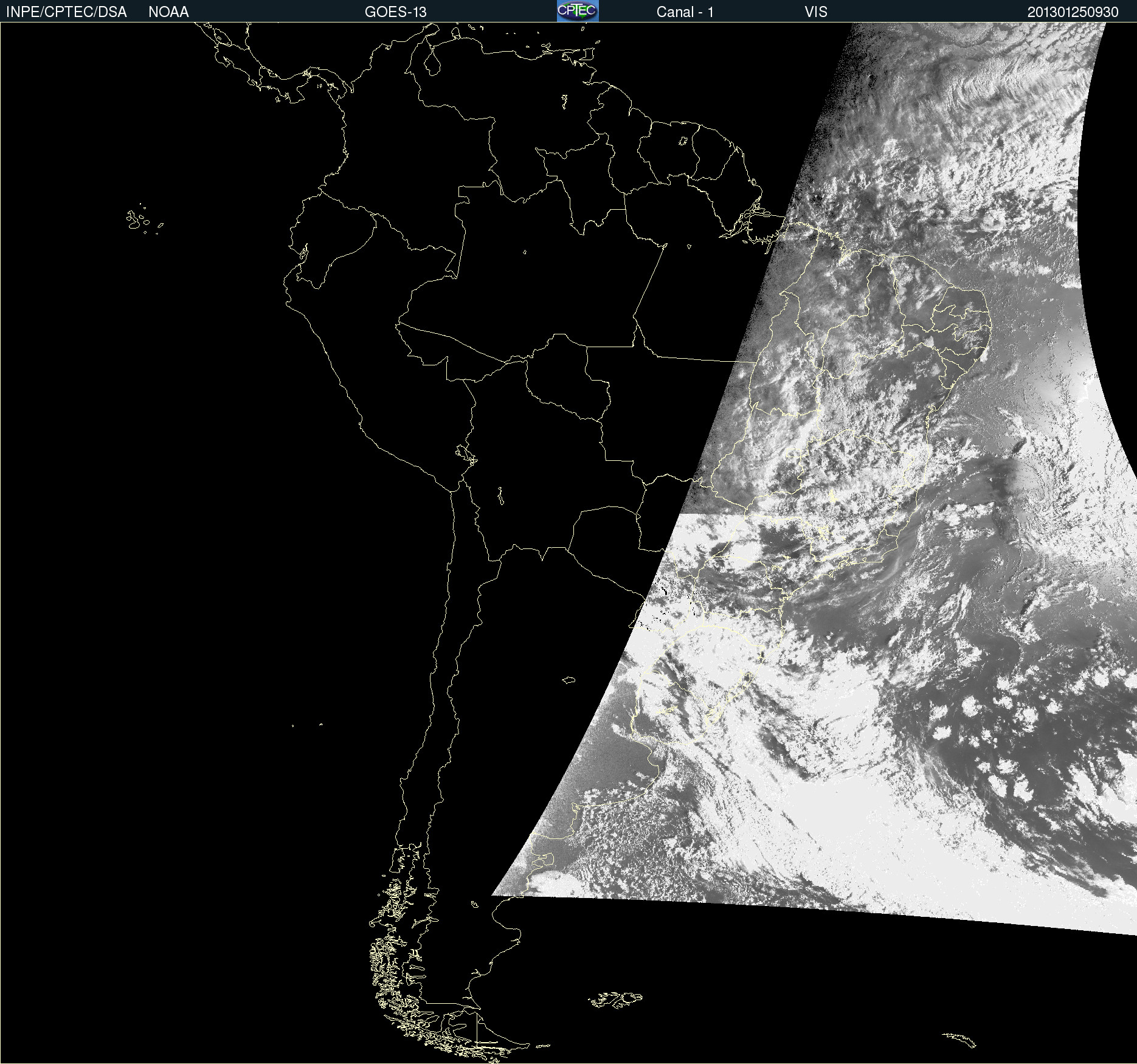The image size is (1137, 1064).
Task: Select the INPE/CPTEC/DSA header label
Action: click(66, 12)
